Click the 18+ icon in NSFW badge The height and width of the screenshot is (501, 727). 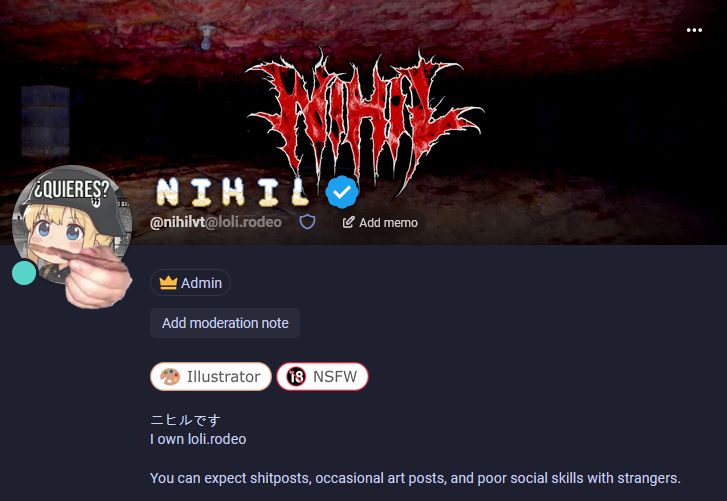pyautogui.click(x=296, y=376)
